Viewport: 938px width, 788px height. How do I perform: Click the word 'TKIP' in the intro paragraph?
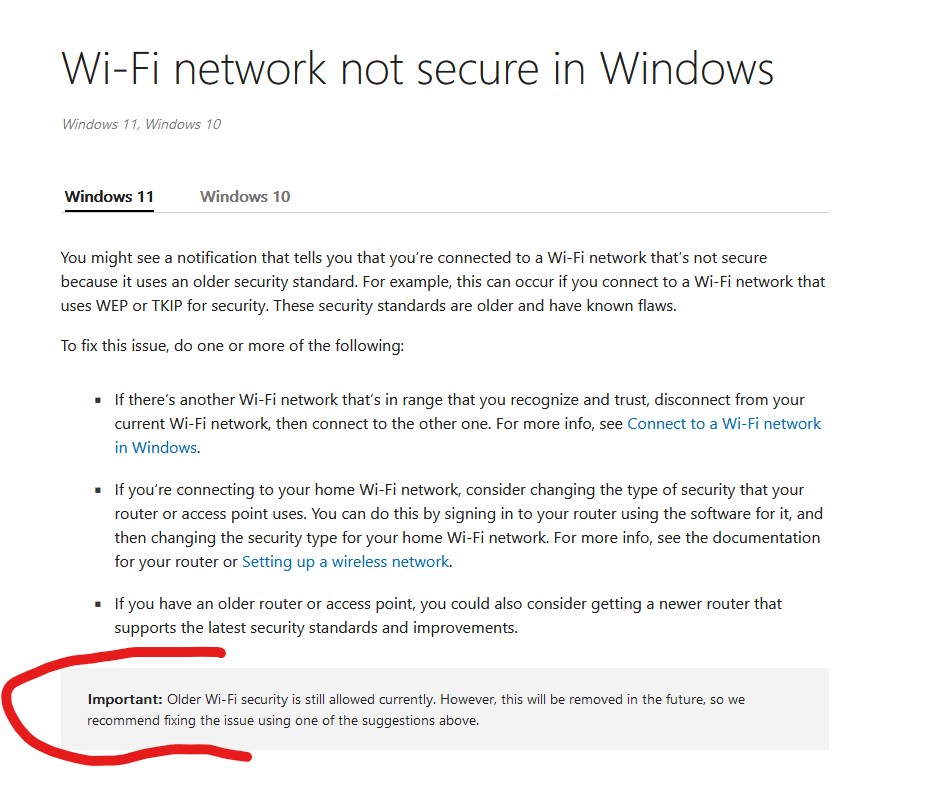coord(166,306)
